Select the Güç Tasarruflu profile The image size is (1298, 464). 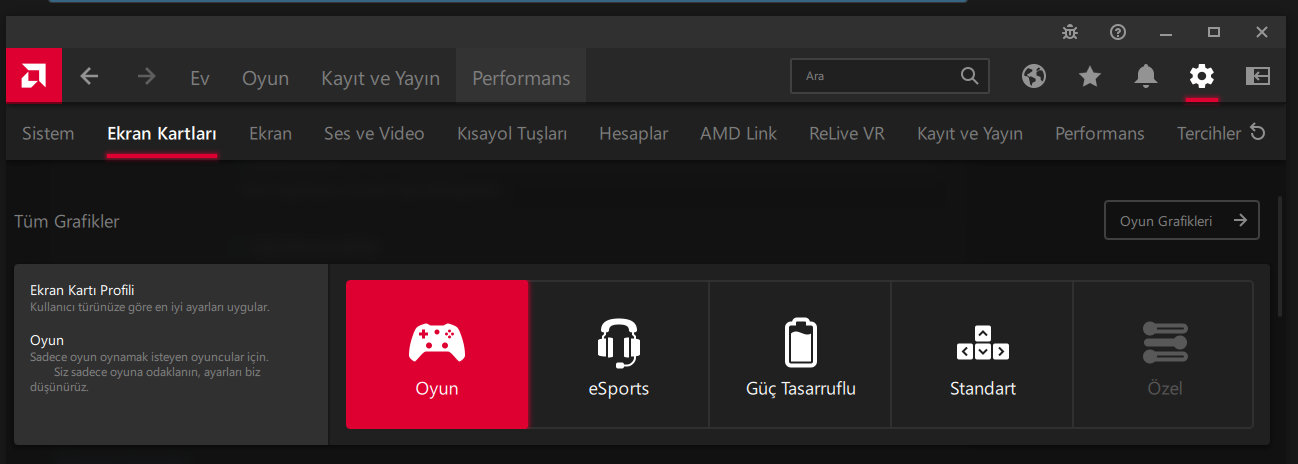800,355
